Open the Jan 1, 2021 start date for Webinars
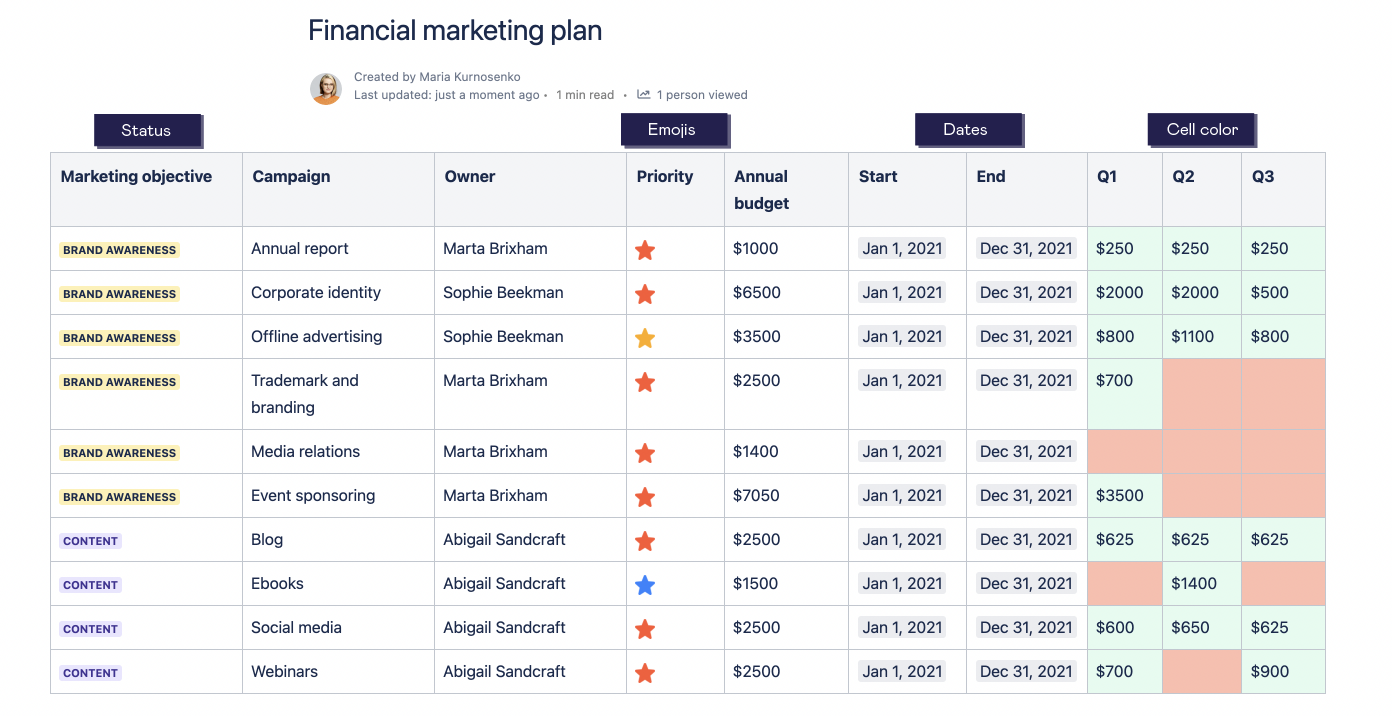Viewport: 1392px width, 716px height. [902, 671]
